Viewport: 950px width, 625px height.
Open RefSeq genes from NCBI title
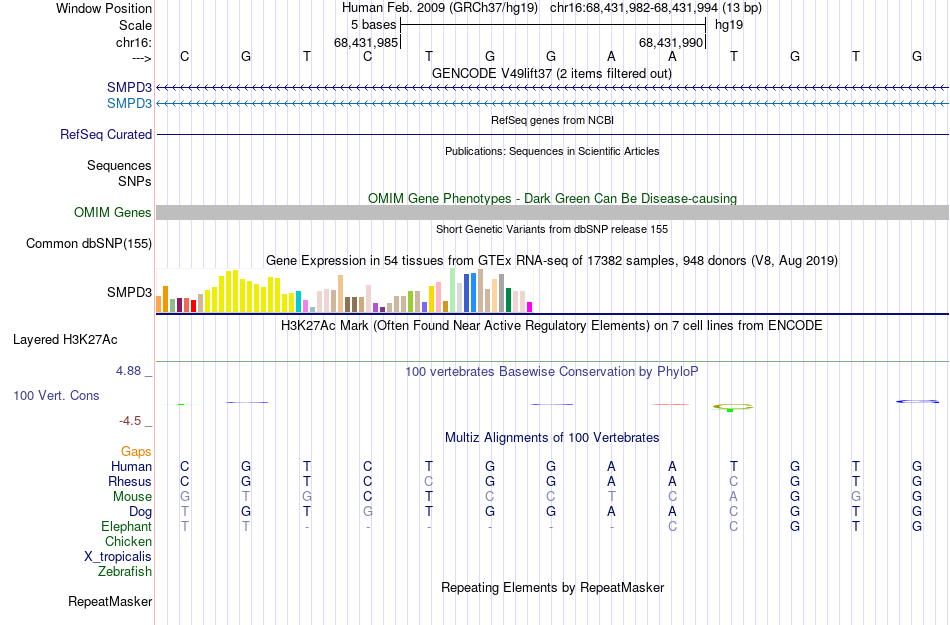[x=552, y=120]
